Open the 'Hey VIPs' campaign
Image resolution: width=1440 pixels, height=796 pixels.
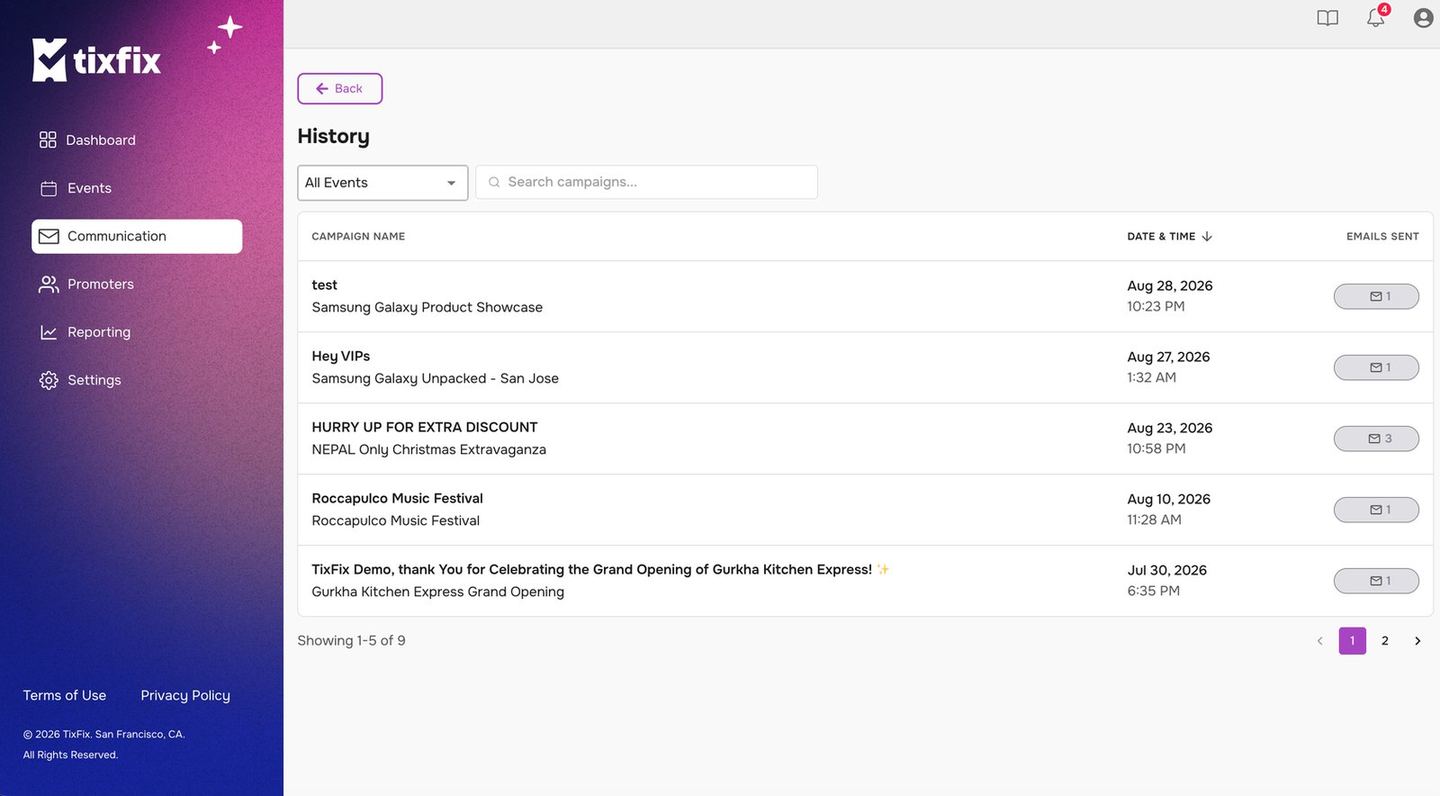click(x=341, y=356)
